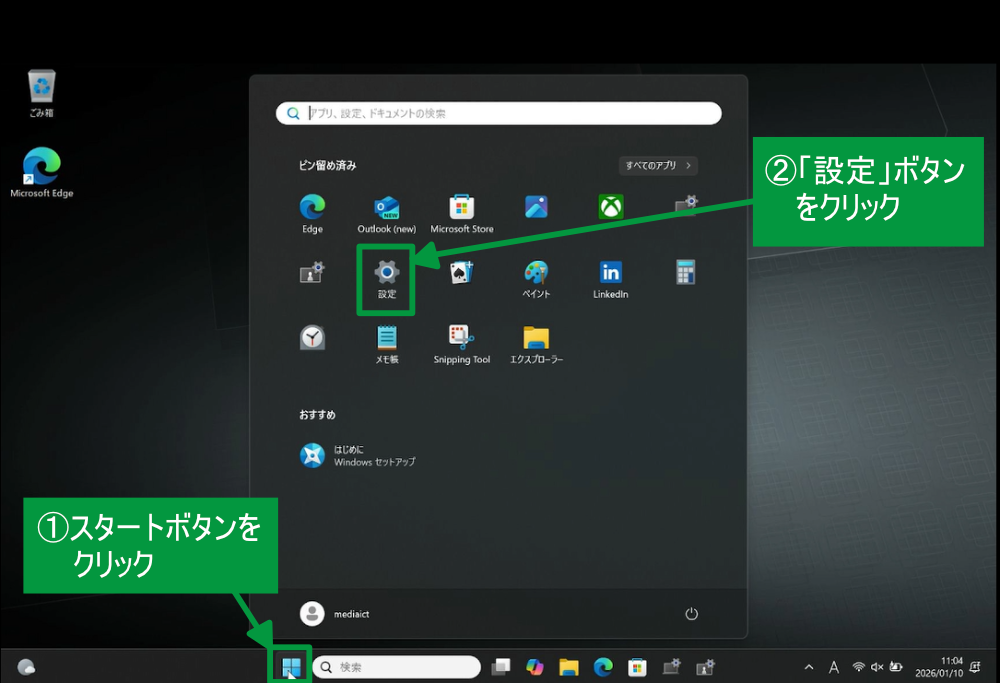This screenshot has height=683, width=1000.
Task: Click the Start menu search field
Action: click(500, 114)
